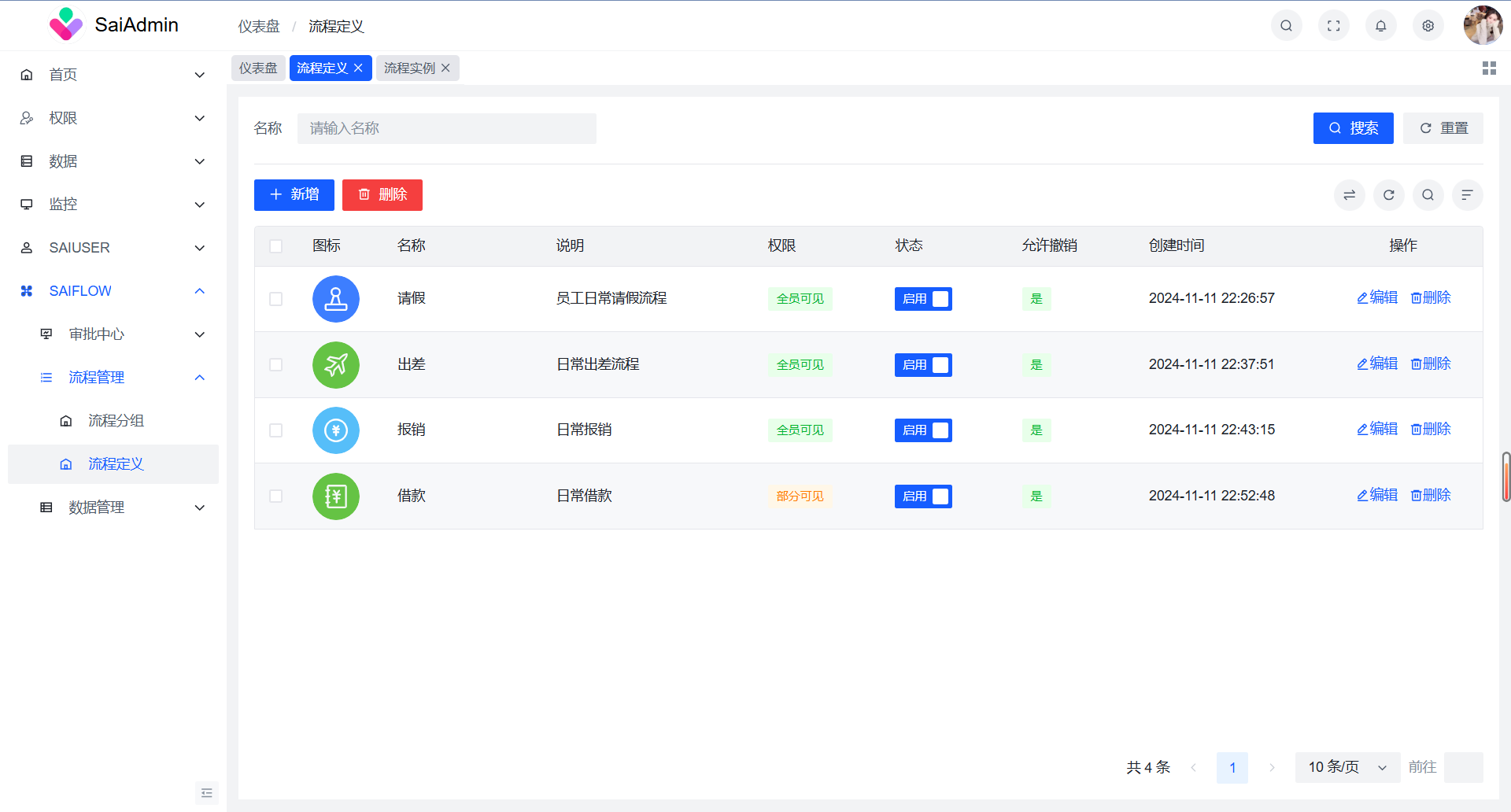Click the settings gear icon
This screenshot has width=1511, height=812.
1428,25
